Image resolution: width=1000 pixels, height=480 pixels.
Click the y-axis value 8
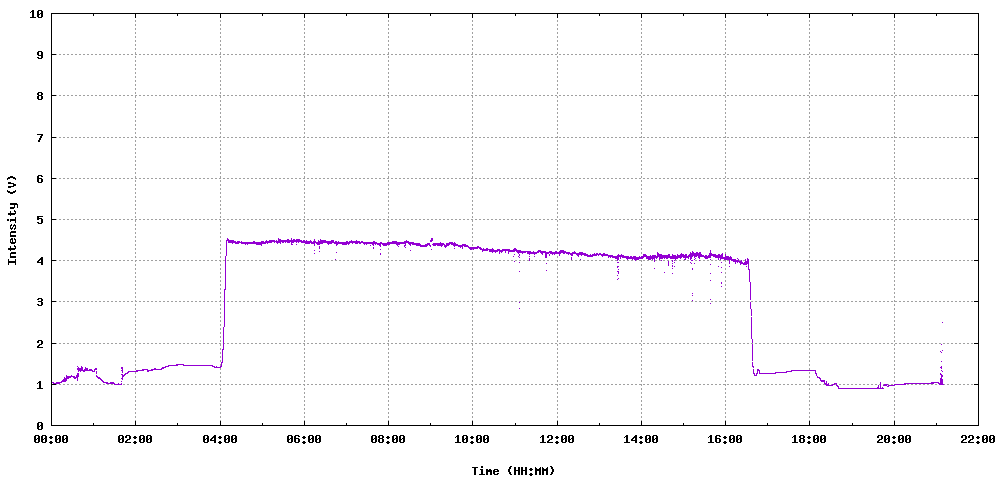[40, 96]
